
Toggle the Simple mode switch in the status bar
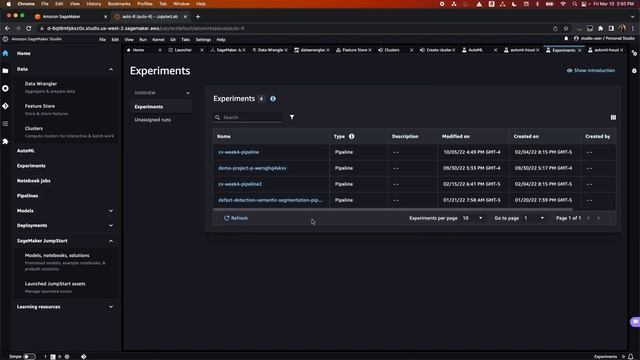point(29,356)
